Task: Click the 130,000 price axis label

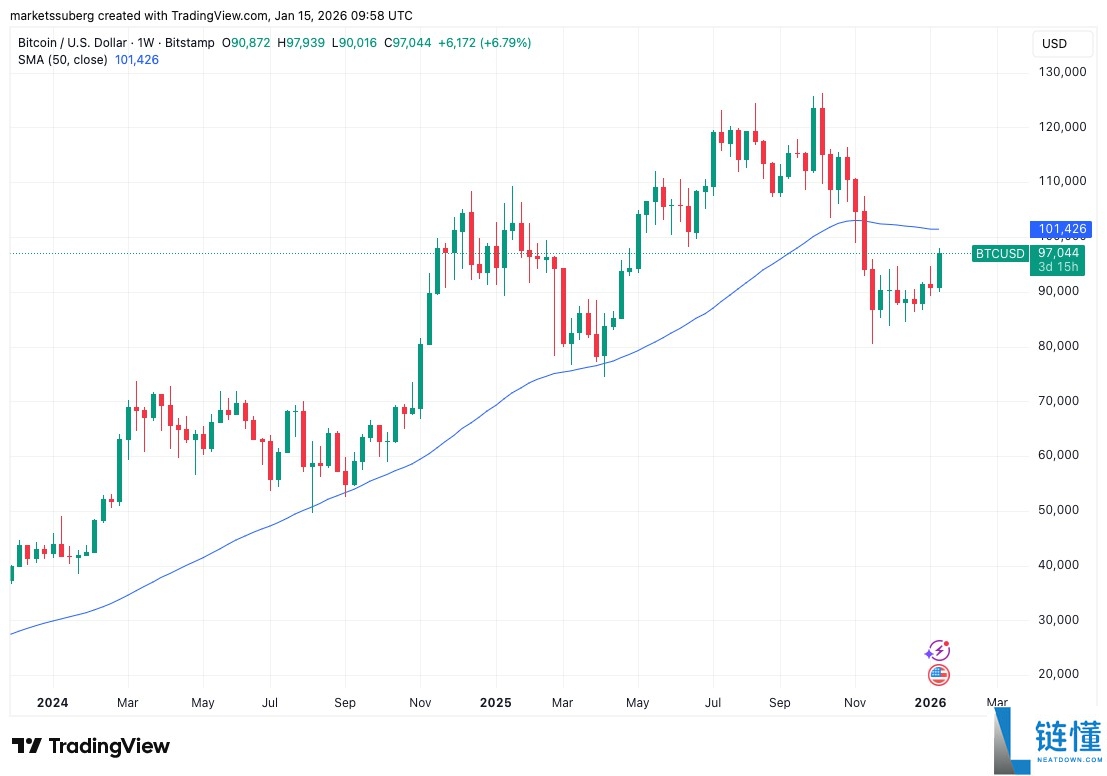Action: (1062, 72)
